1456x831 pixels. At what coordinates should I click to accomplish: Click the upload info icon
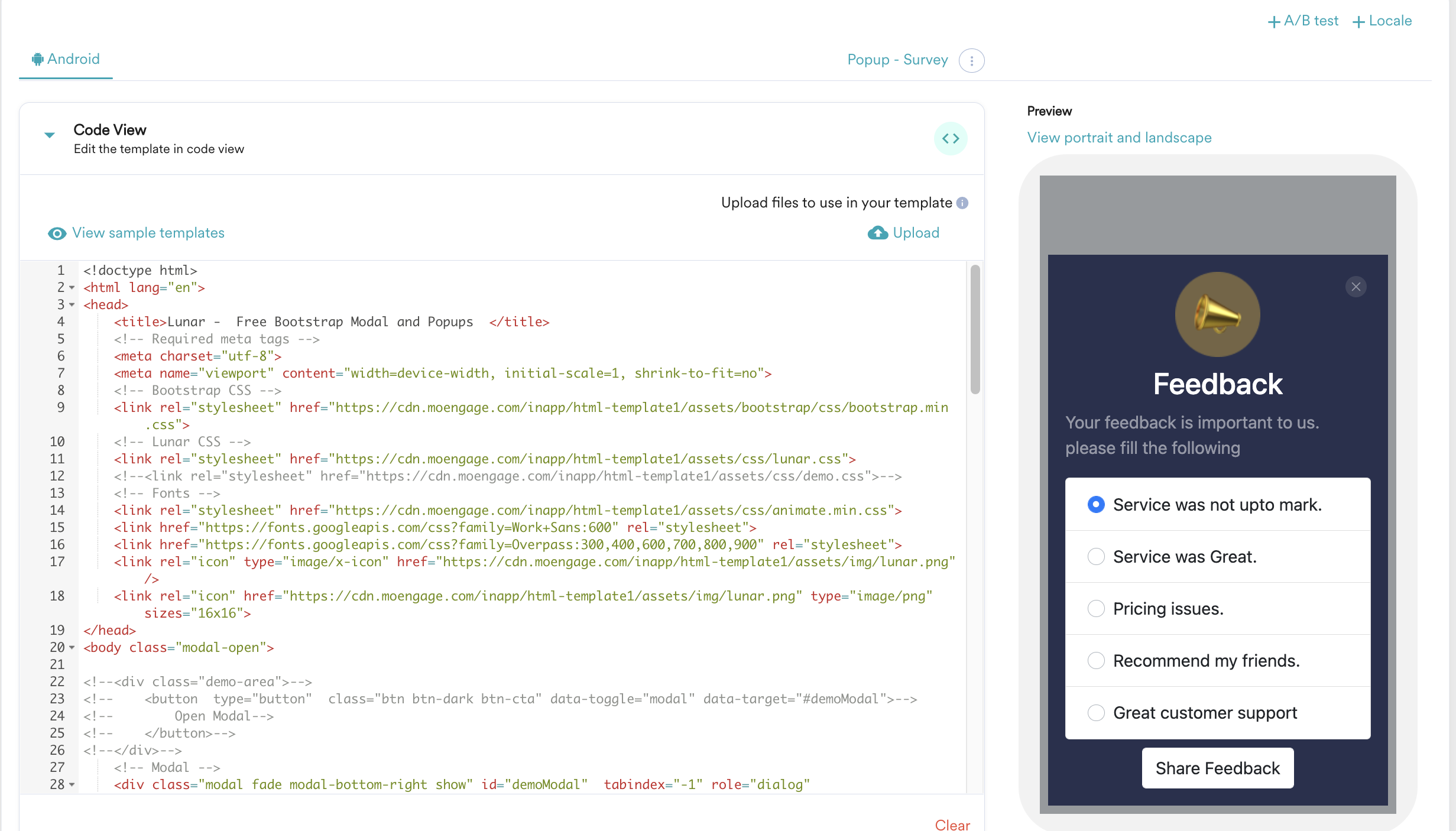(962, 203)
